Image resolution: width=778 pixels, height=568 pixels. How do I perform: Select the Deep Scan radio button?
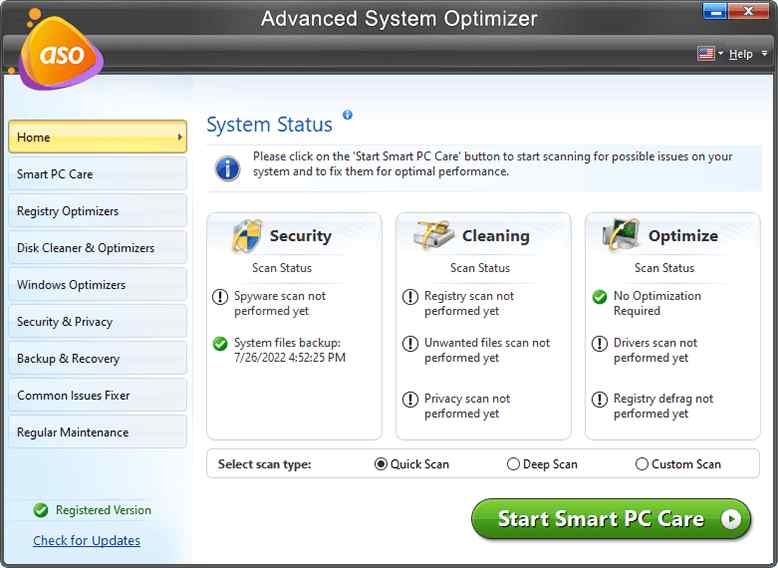[x=513, y=464]
